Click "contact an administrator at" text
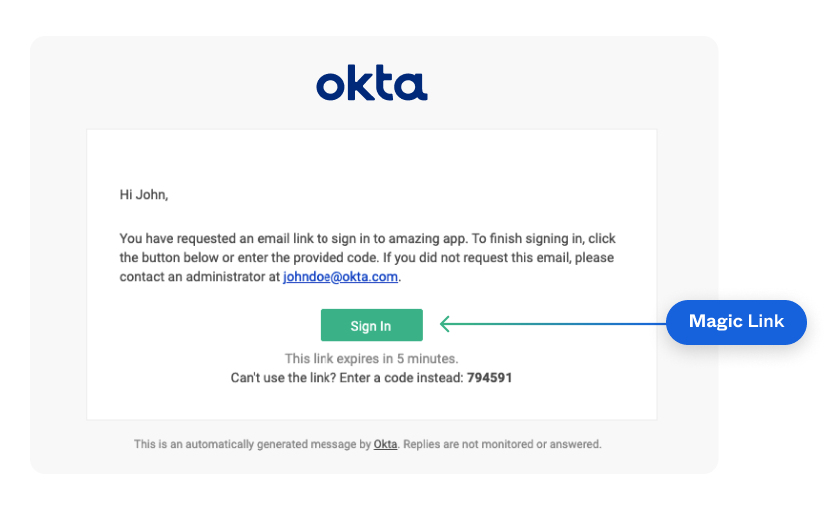The height and width of the screenshot is (507, 828). [199, 277]
